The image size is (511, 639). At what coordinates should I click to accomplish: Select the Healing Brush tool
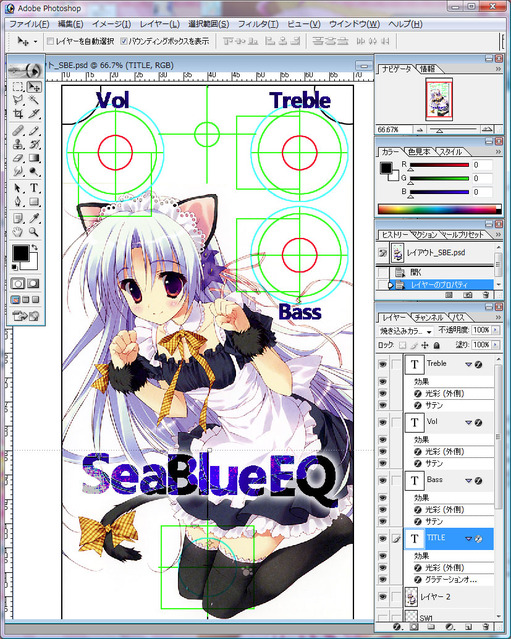(x=18, y=130)
